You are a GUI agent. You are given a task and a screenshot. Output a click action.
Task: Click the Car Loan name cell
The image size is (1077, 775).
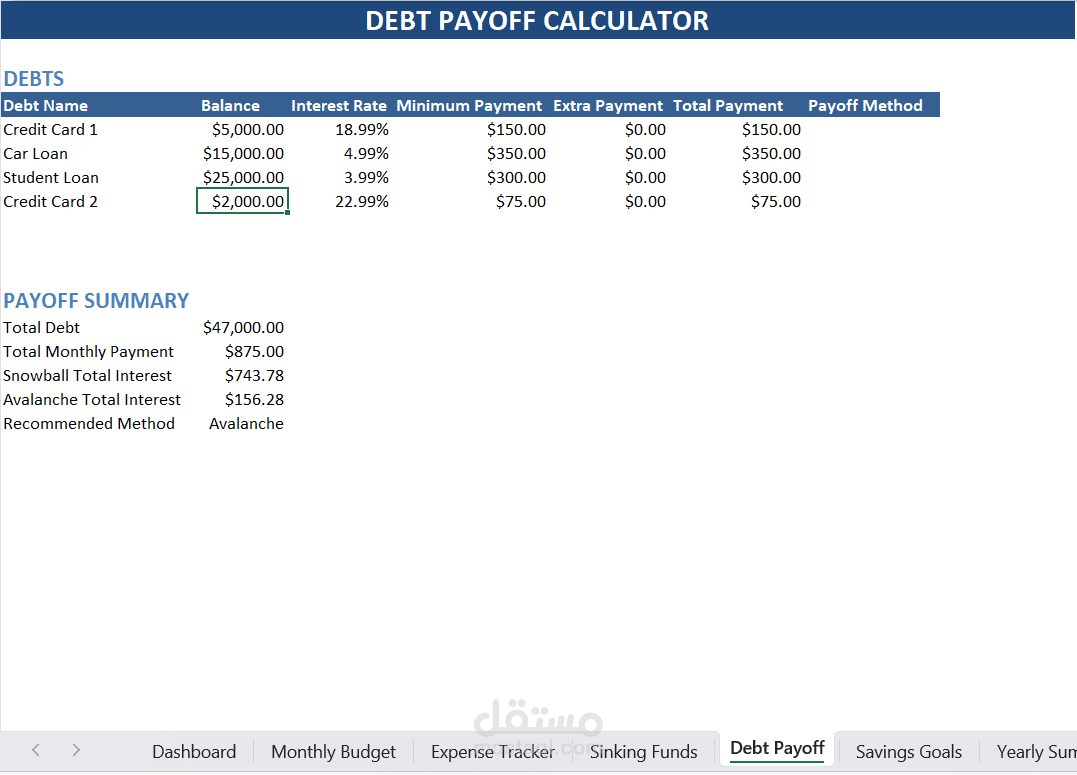(x=36, y=154)
